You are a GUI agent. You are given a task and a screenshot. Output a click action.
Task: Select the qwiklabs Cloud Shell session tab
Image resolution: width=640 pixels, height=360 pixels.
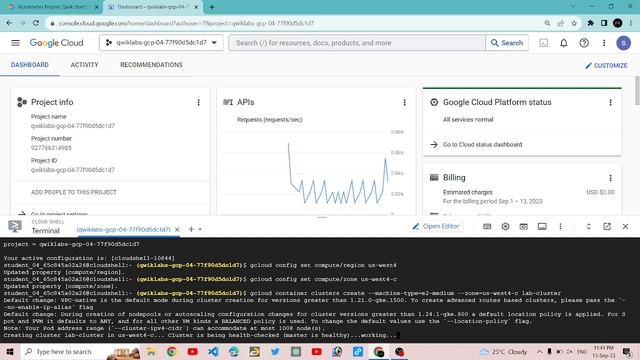[x=123, y=230]
